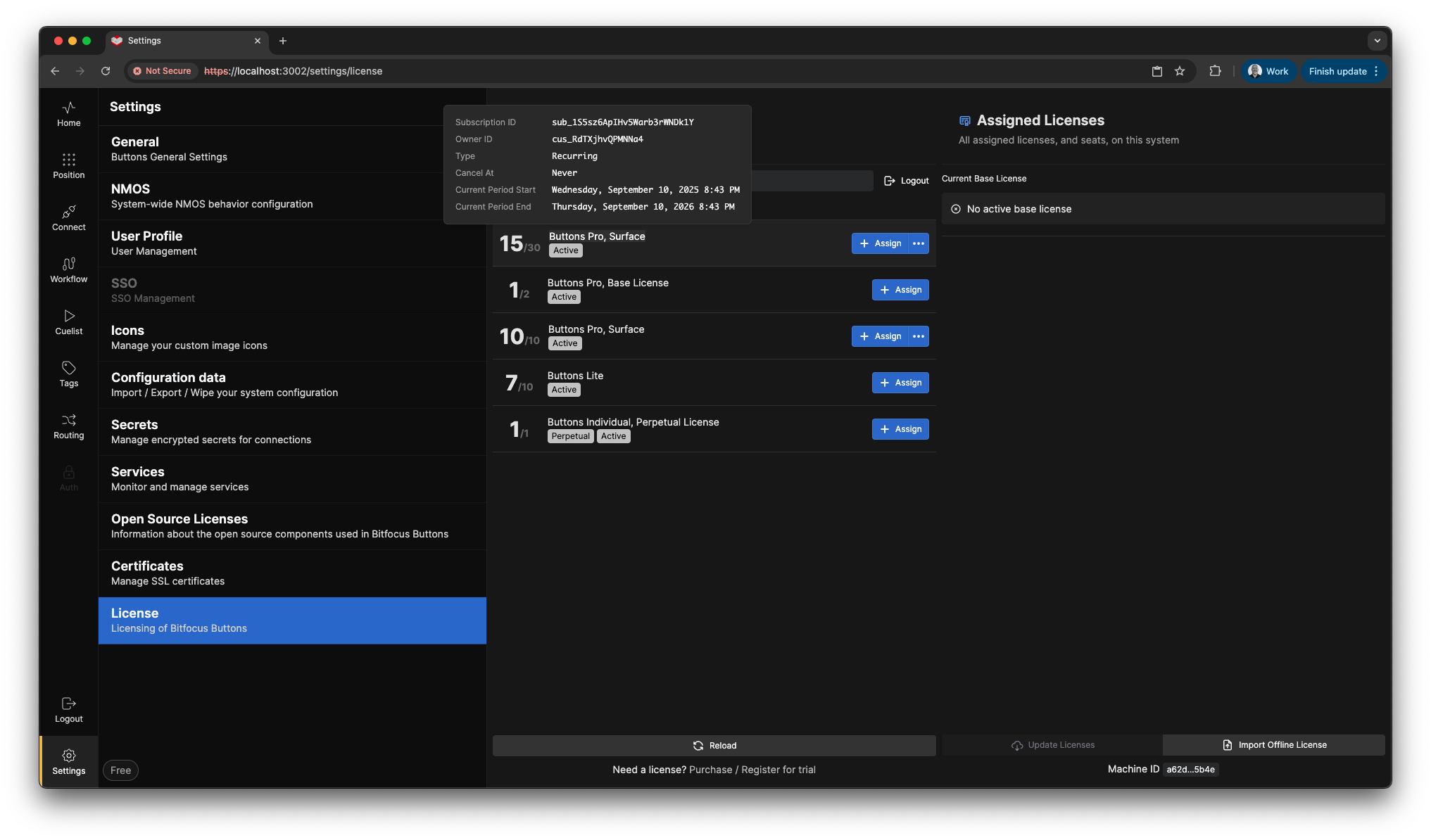The width and height of the screenshot is (1431, 840).
Task: Click Import Offline License button
Action: [1273, 745]
